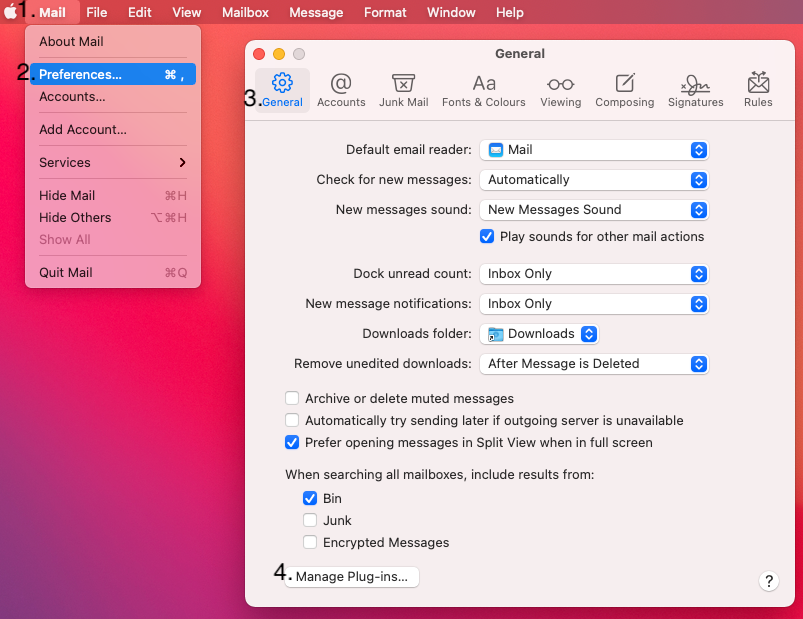
Task: Click the Apple logo menu
Action: tap(11, 12)
